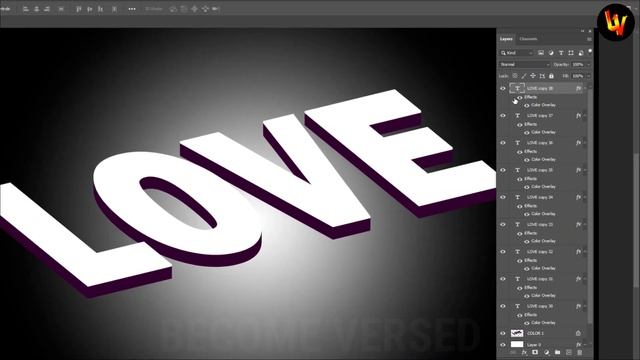Filter layers by smart objects

[x=581, y=53]
